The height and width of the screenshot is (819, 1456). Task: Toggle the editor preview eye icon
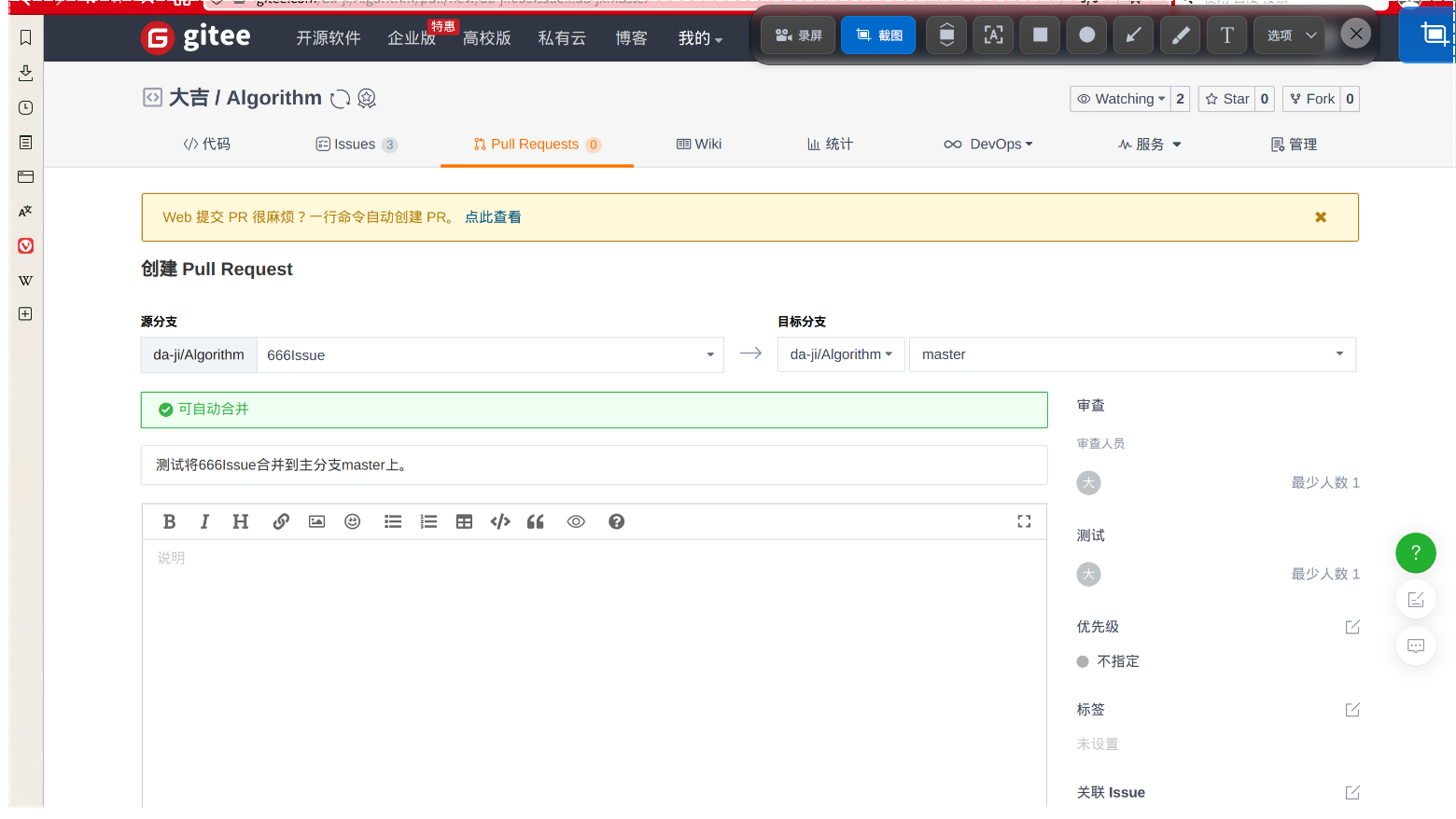coord(576,521)
